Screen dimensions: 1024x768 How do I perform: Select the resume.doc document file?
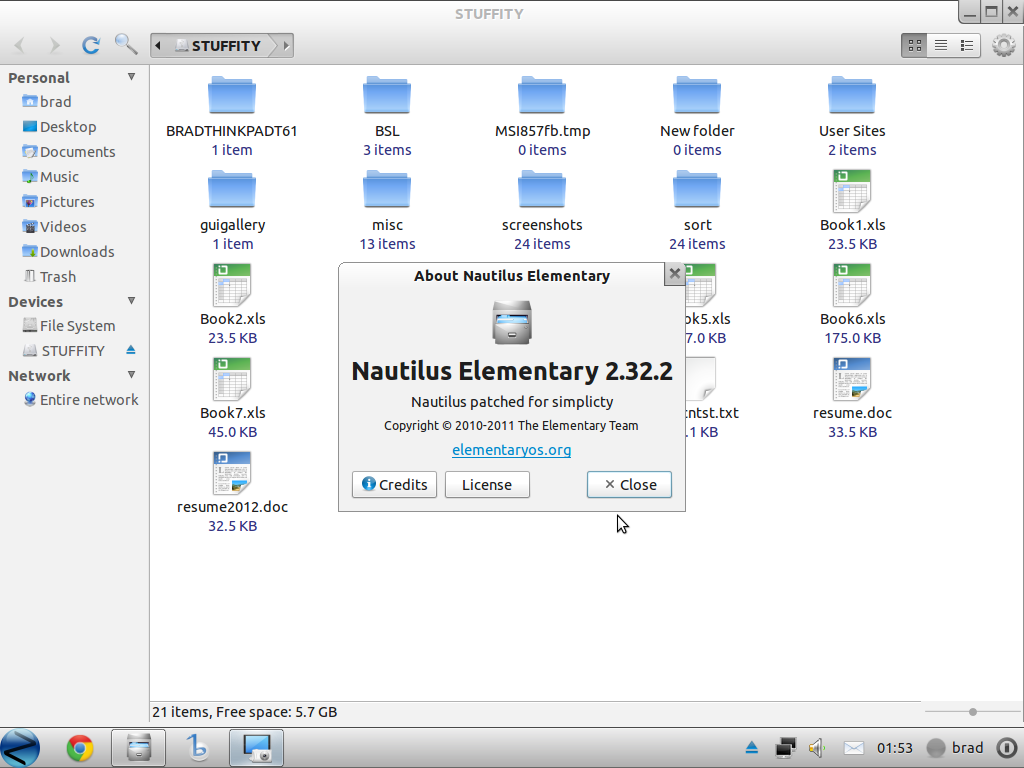pos(852,379)
